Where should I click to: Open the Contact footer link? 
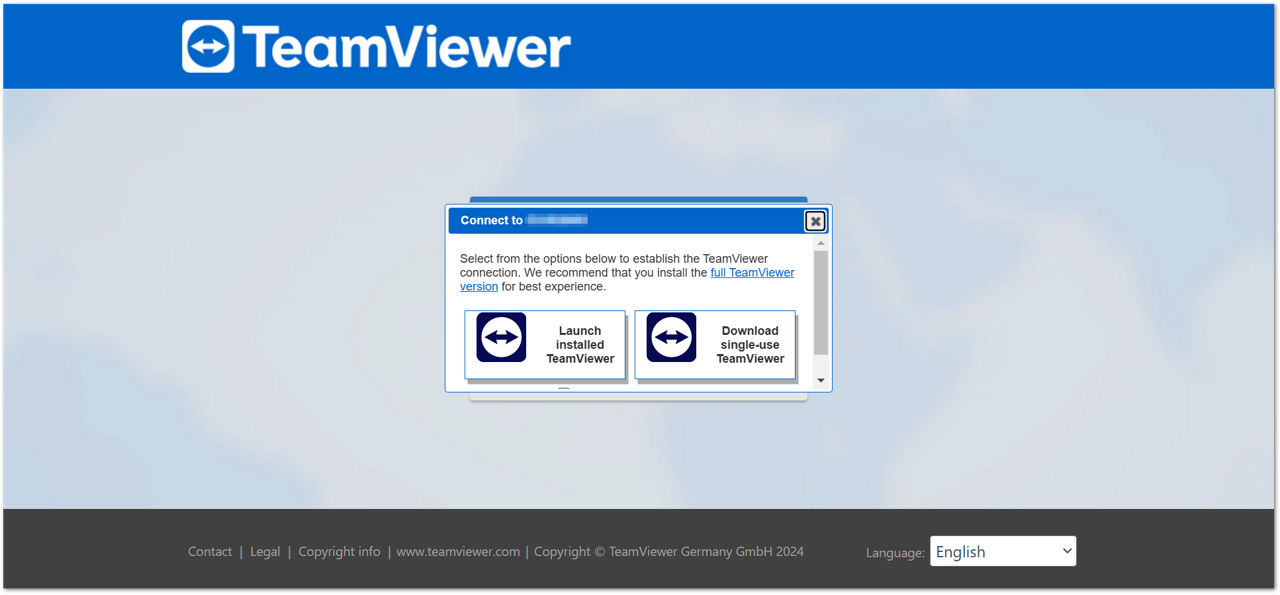210,552
